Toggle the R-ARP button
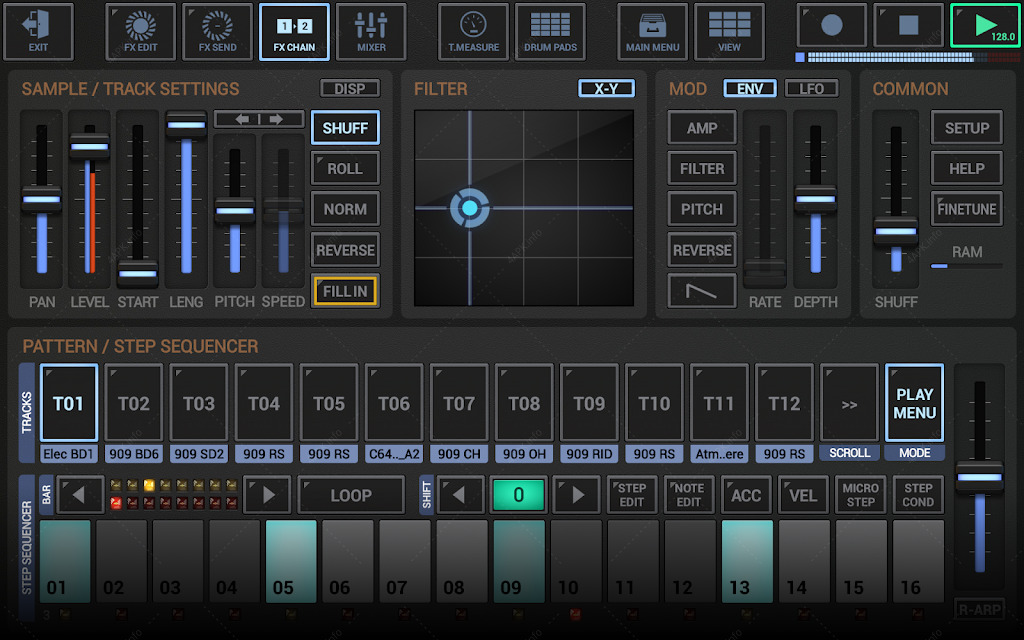Screen dimensions: 1024x640 [x=979, y=610]
